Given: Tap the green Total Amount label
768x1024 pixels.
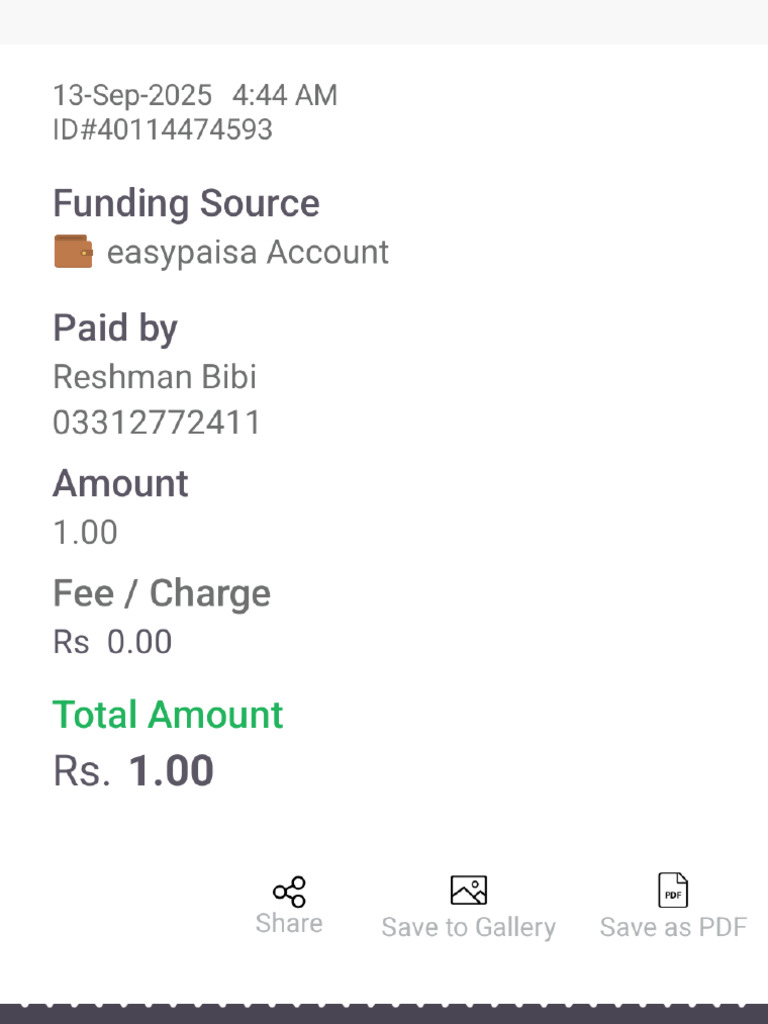Looking at the screenshot, I should point(168,714).
